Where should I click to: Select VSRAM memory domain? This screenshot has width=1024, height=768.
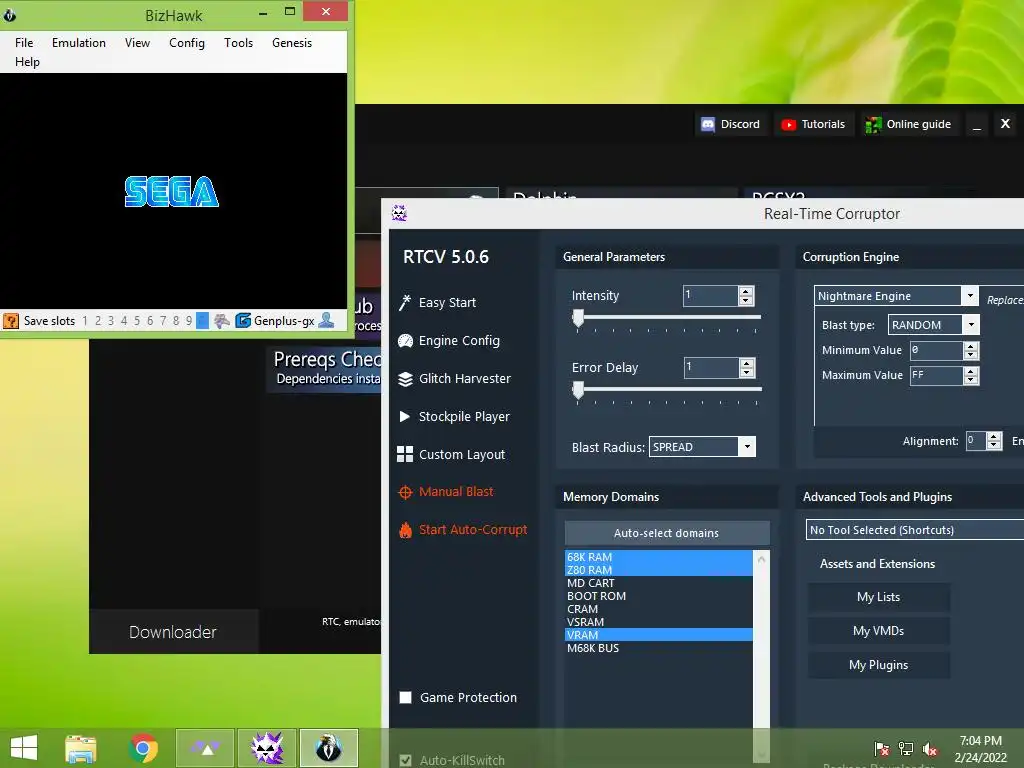[x=658, y=622]
